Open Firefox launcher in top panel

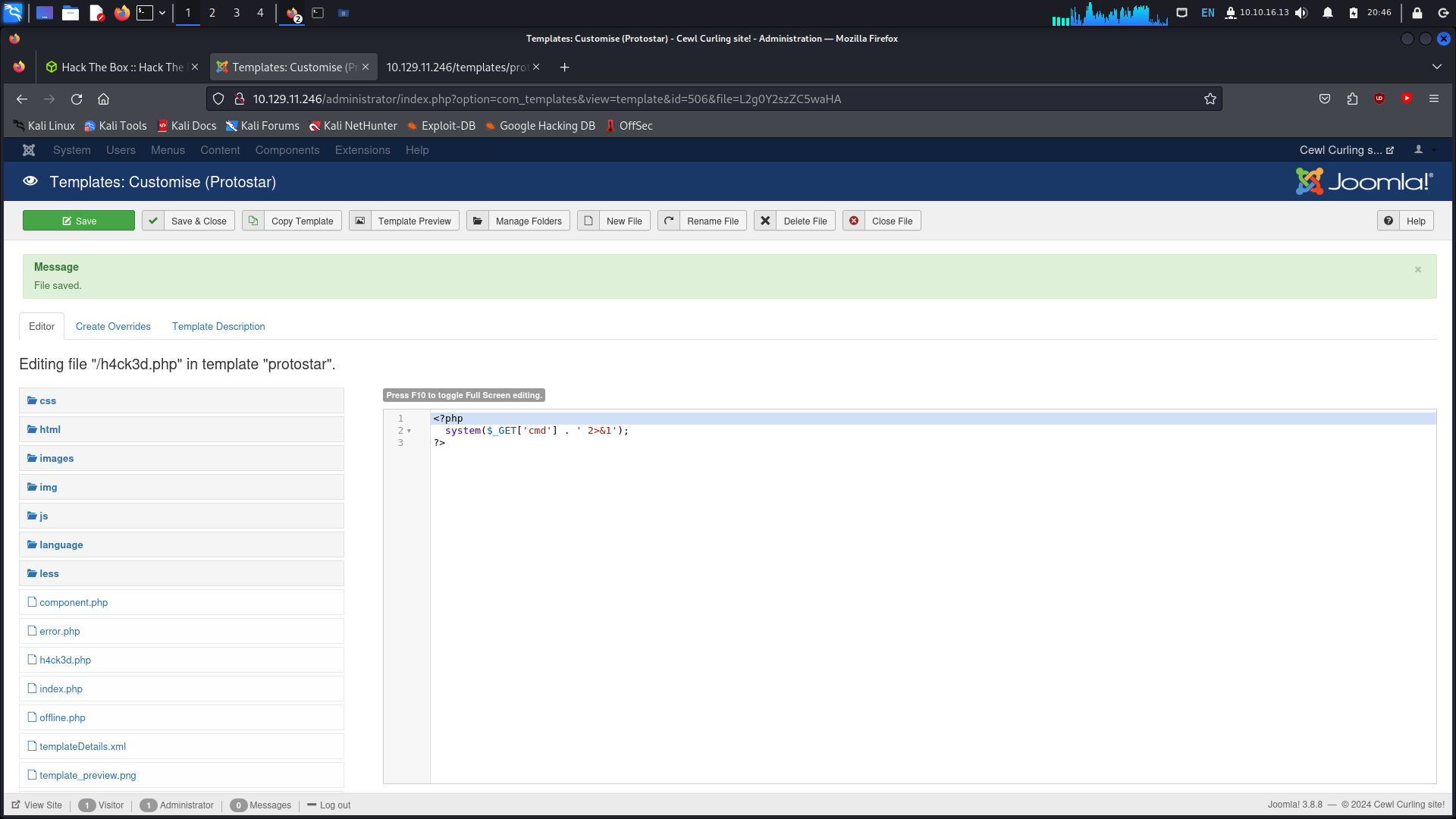[x=121, y=13]
